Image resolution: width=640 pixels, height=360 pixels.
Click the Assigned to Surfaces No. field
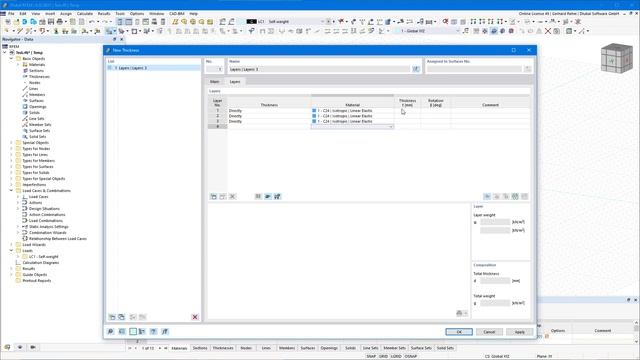[x=474, y=69]
